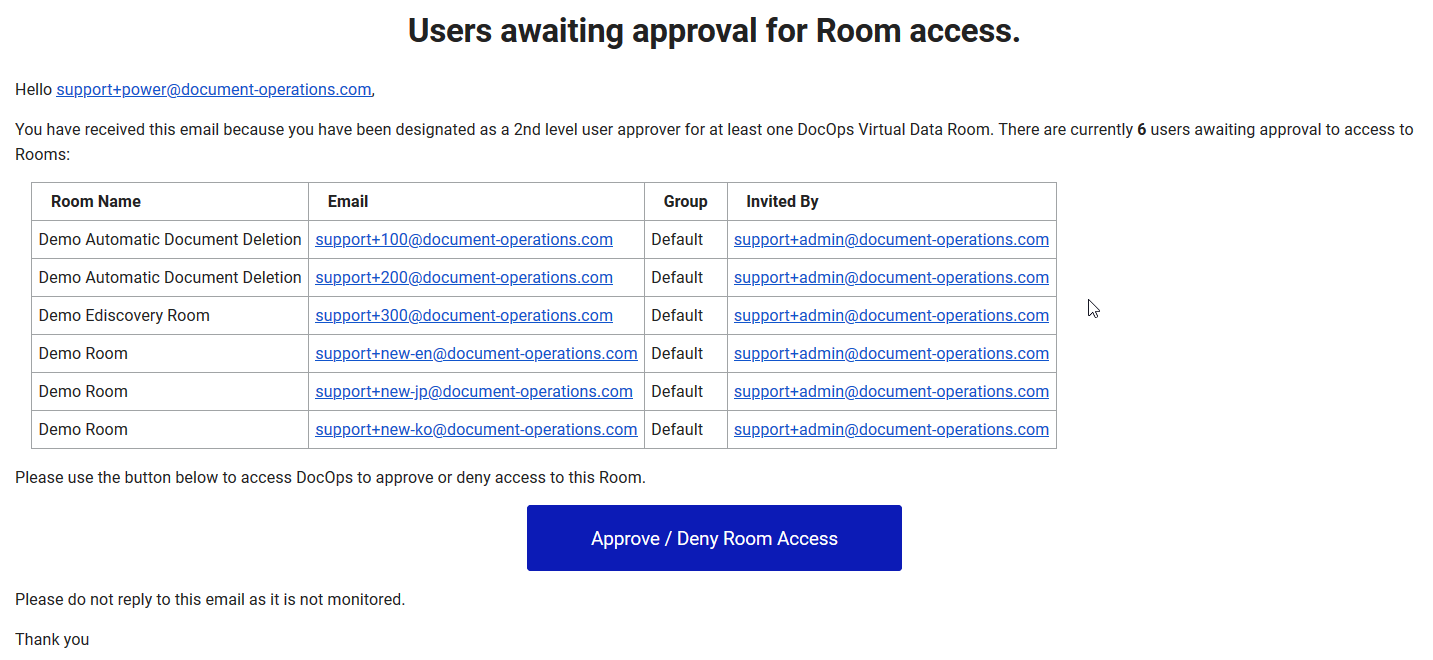
Task: Open the support+new-ko@document-operations.com link
Action: pyautogui.click(x=476, y=429)
